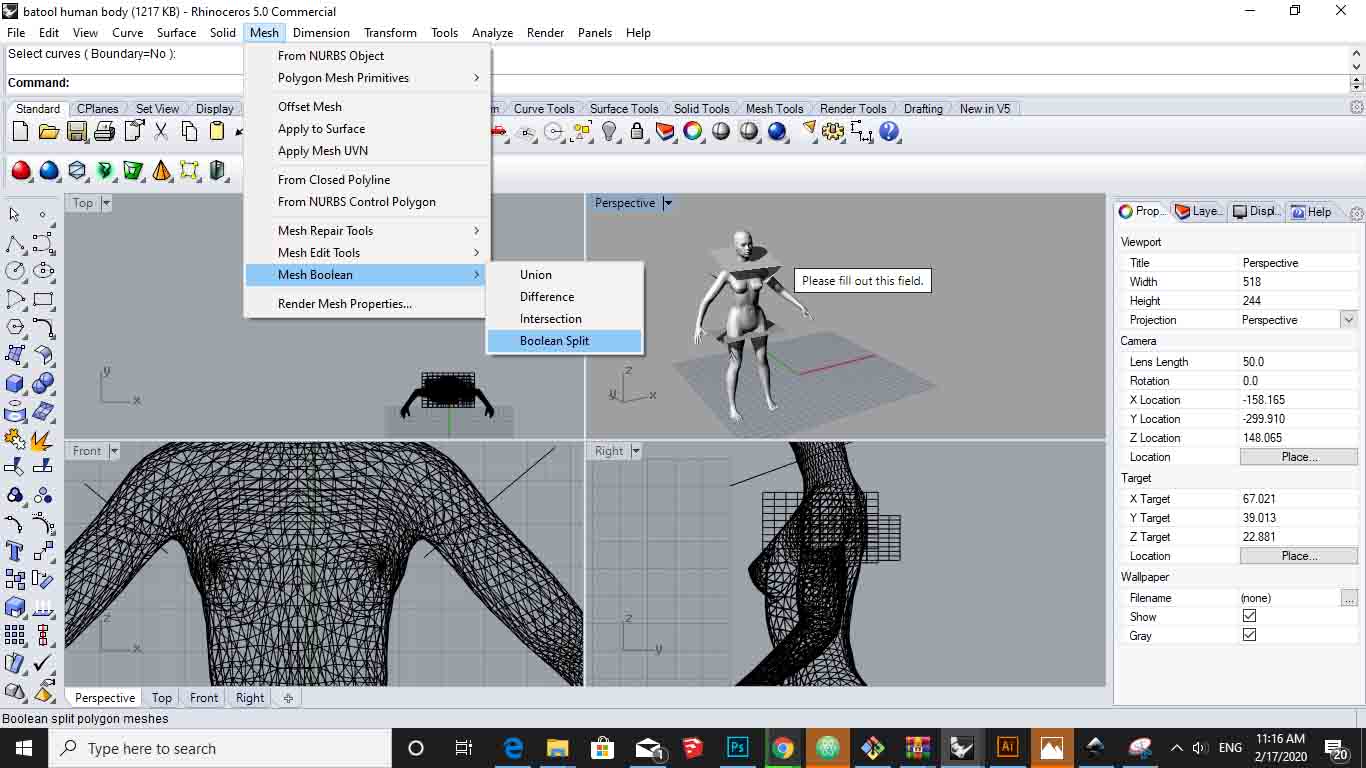Open the Front viewport menu arrow
Screen dimensions: 1366x768
point(114,451)
